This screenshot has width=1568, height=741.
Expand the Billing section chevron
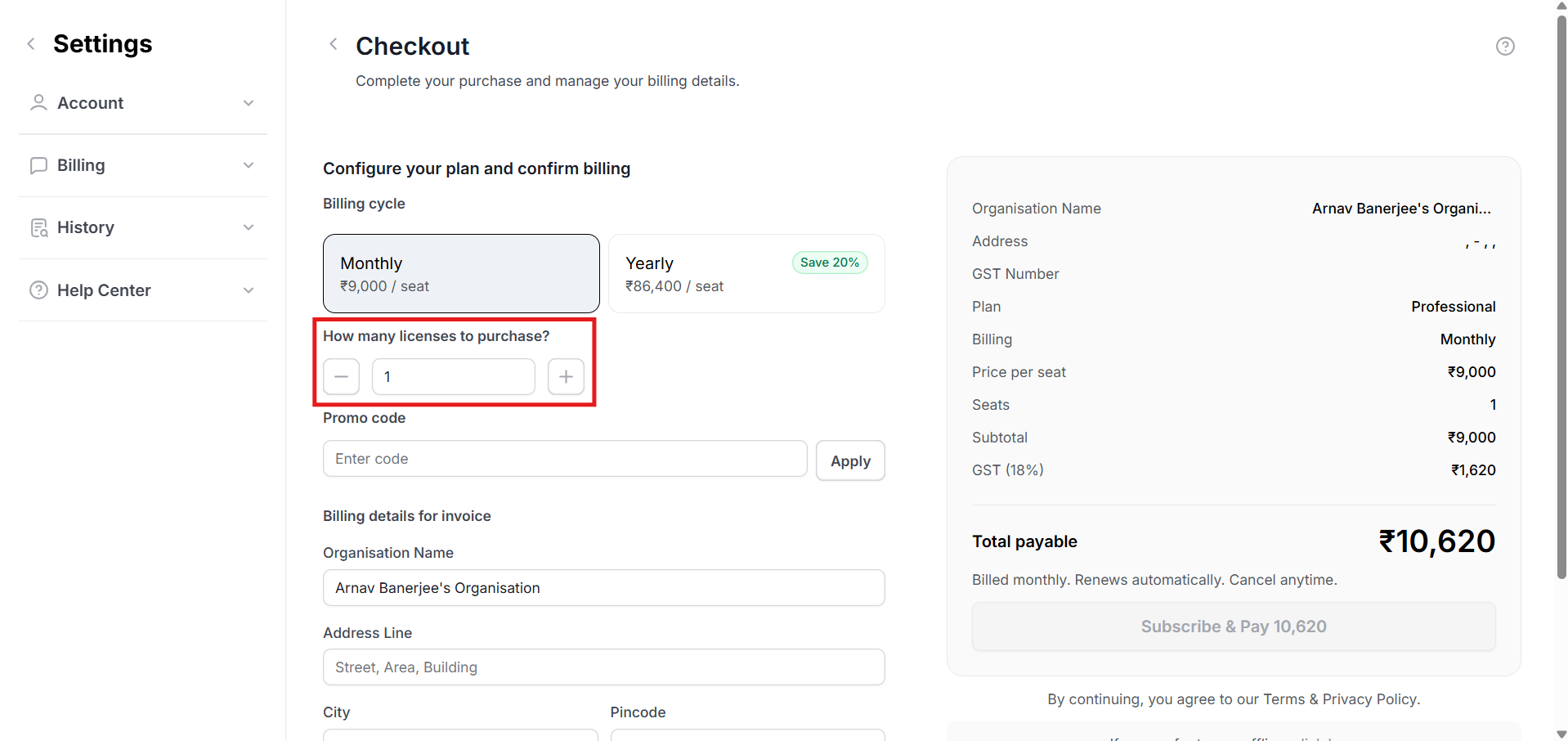click(249, 165)
